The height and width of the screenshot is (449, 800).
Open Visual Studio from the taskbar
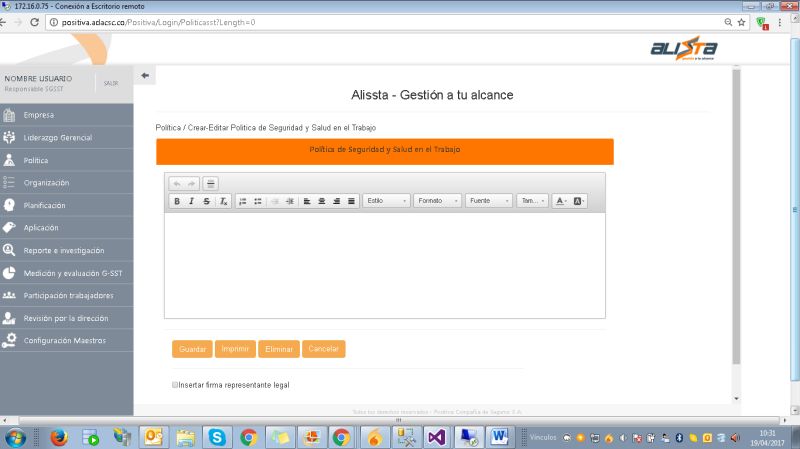(x=437, y=438)
